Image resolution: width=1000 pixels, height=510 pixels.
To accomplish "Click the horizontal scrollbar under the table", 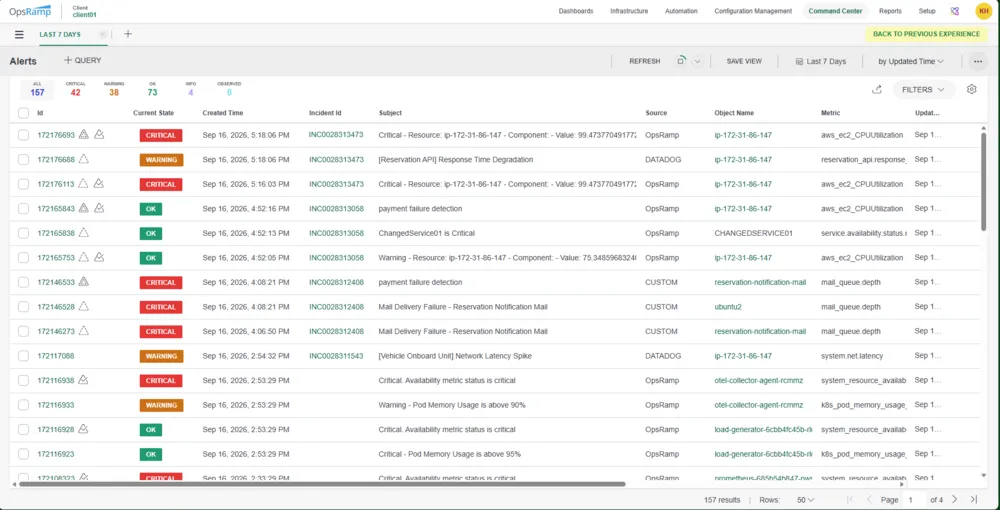I will [322, 484].
